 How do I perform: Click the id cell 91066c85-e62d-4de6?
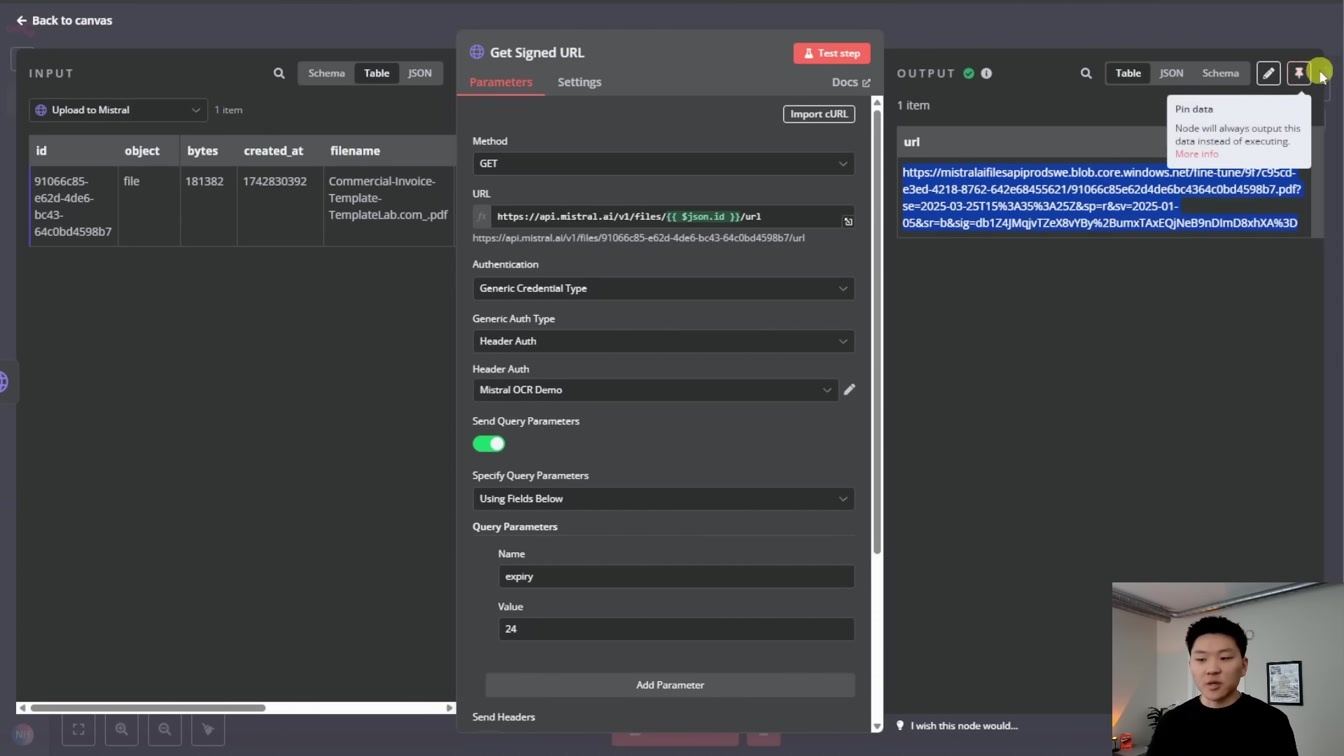pyautogui.click(x=73, y=206)
